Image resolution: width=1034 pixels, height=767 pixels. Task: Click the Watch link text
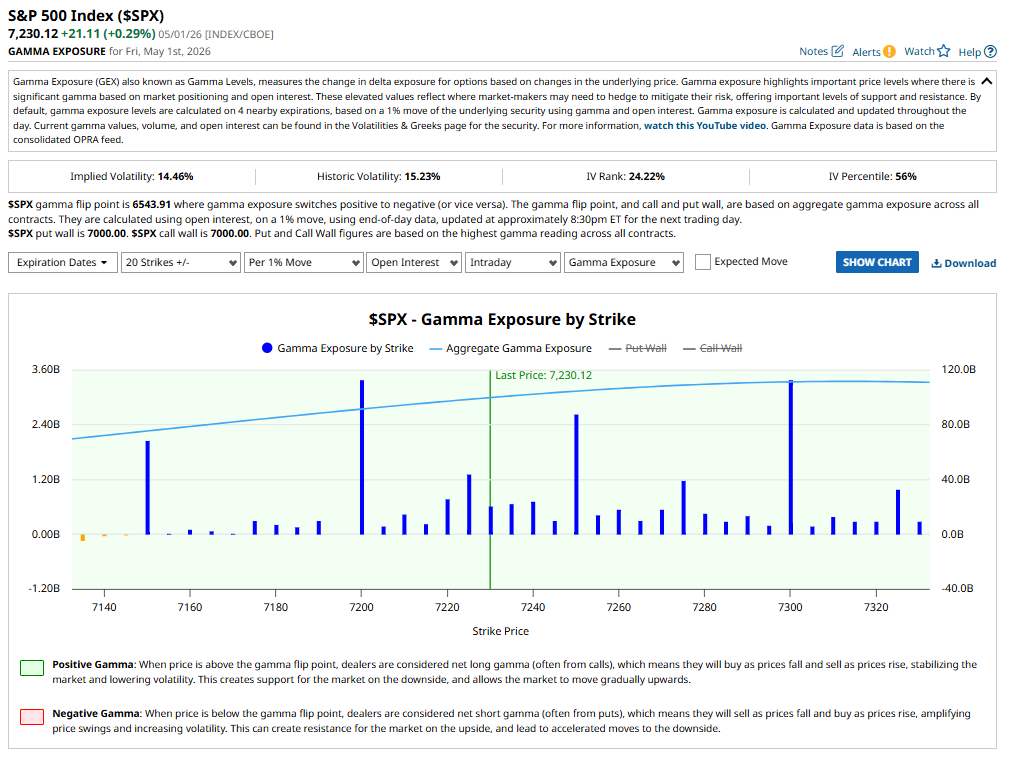coord(919,51)
